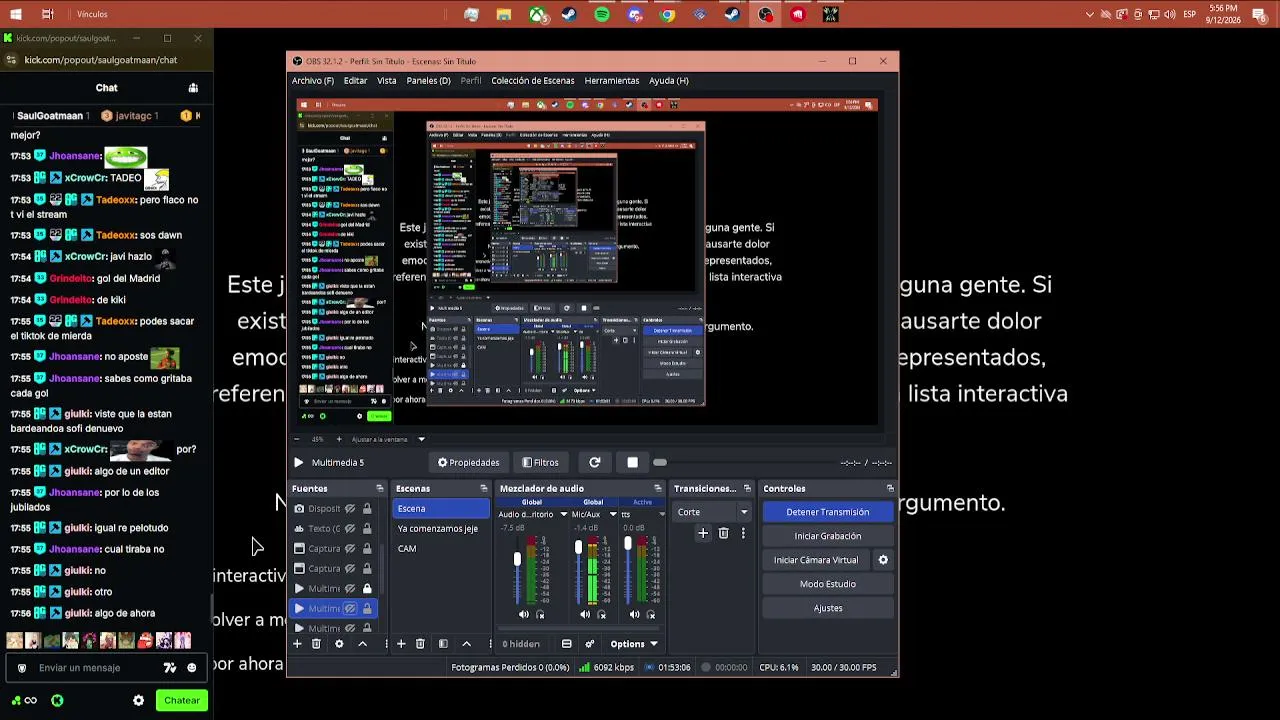Open the Colección de Escenas menu
This screenshot has height=720, width=1280.
point(533,81)
